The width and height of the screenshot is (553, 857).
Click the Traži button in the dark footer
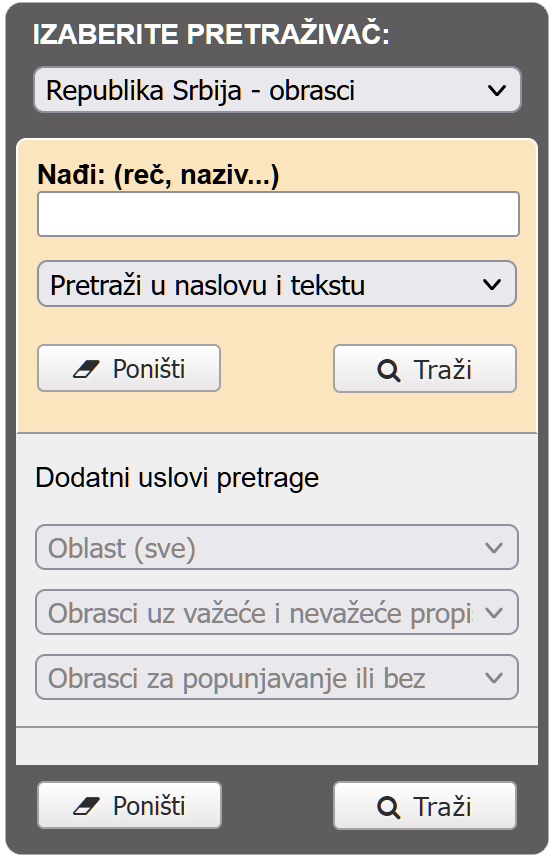coord(425,806)
